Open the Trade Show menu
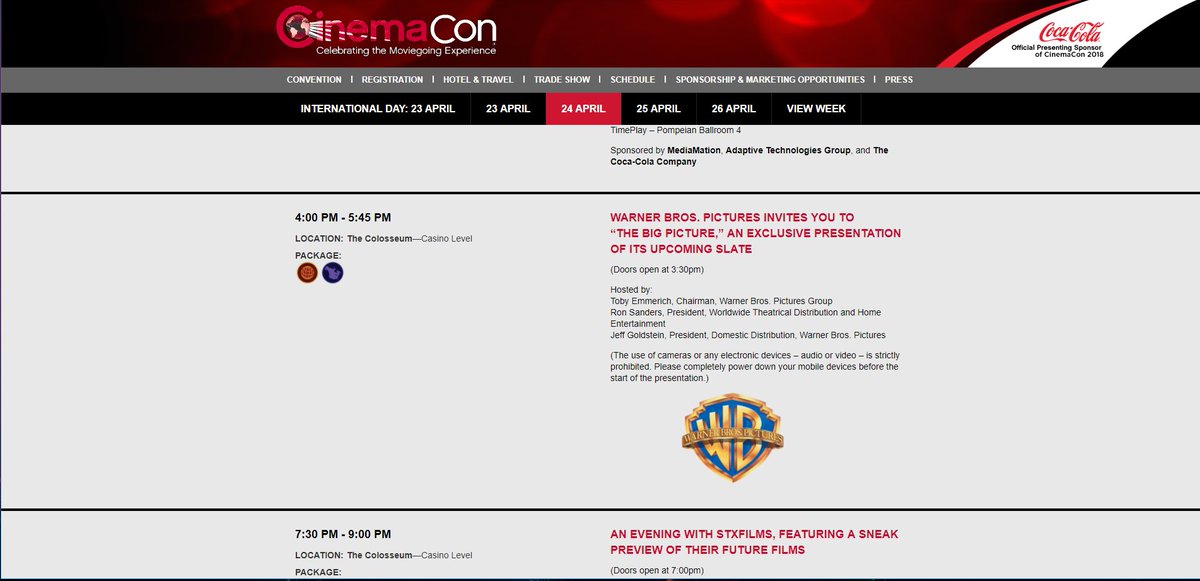1200x581 pixels. point(560,80)
